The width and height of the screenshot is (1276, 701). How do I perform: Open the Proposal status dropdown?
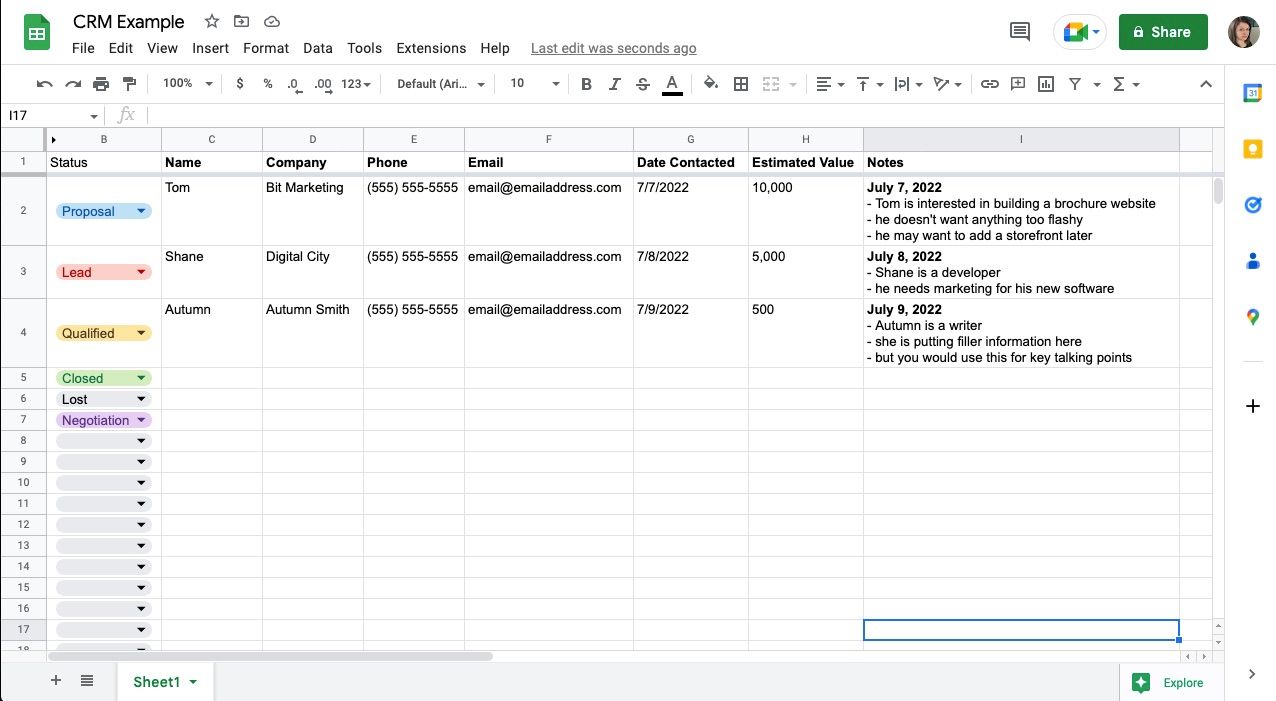pos(141,211)
